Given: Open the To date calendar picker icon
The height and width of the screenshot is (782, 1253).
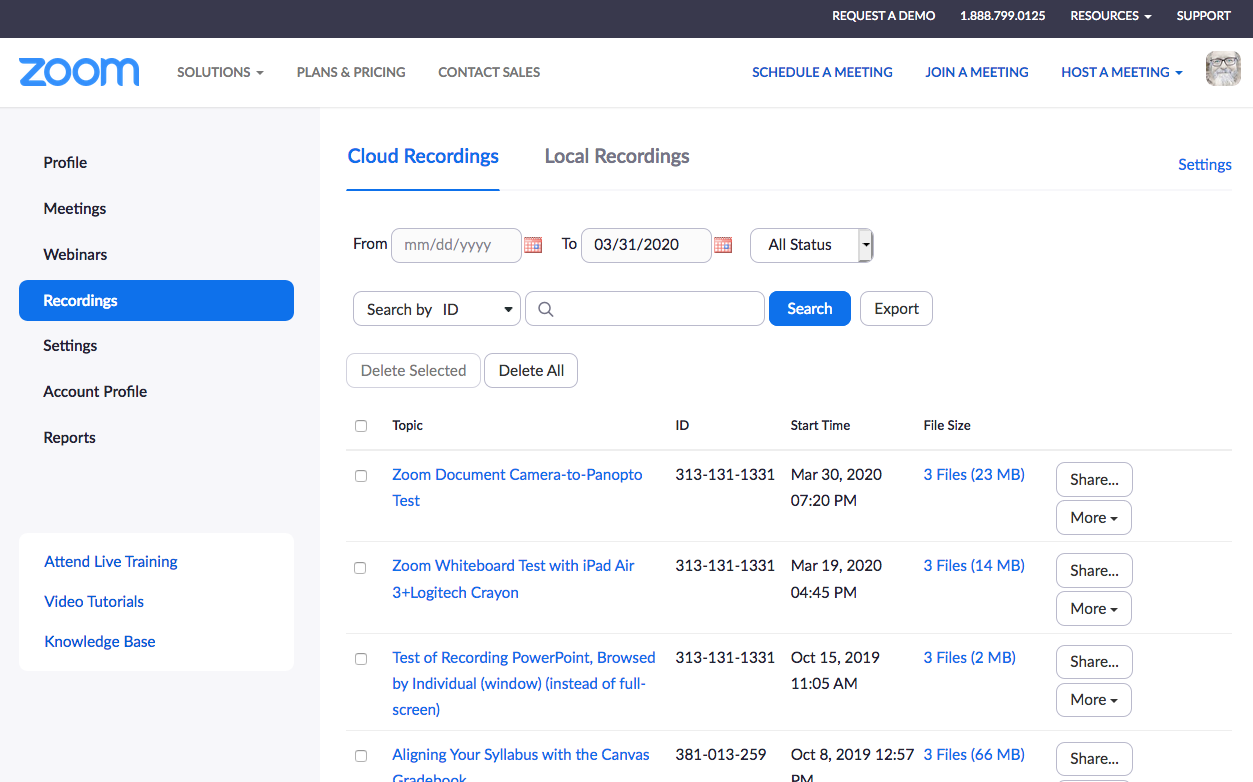Looking at the screenshot, I should (723, 245).
